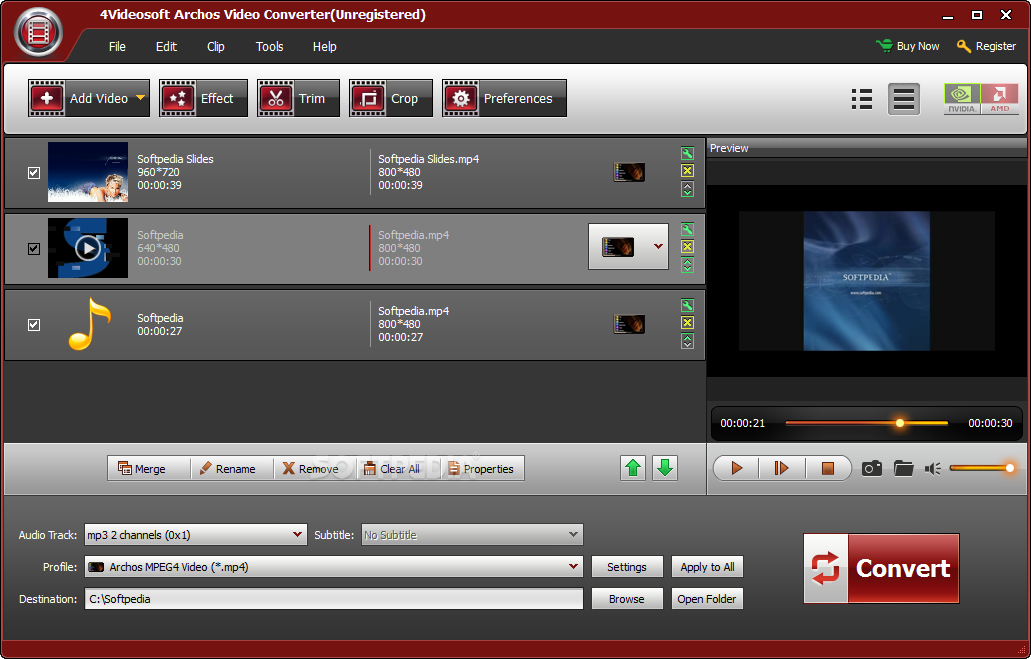Uncheck the audio file Softpedia checkbox
The image size is (1031, 659).
34,325
